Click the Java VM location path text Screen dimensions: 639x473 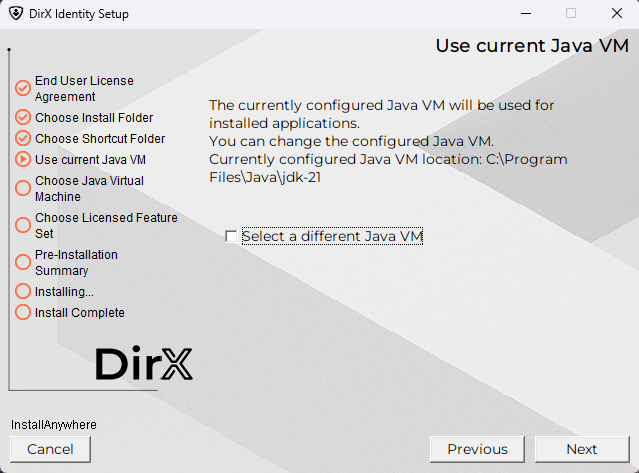point(388,168)
